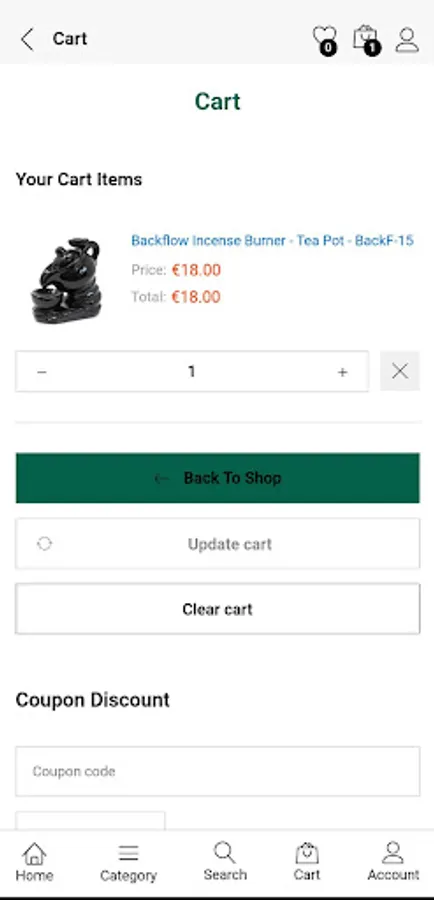Remove the incense burner from cart

[400, 371]
